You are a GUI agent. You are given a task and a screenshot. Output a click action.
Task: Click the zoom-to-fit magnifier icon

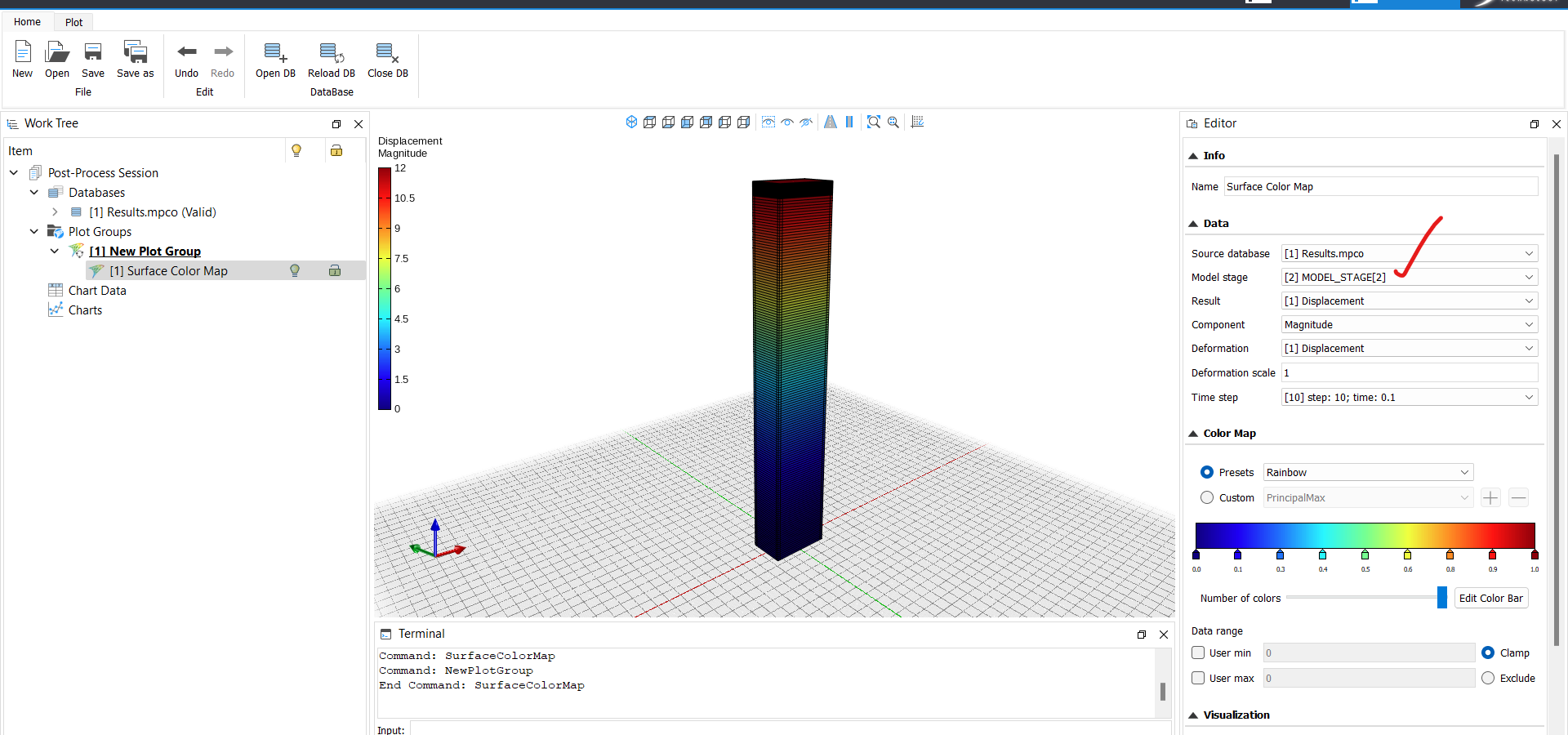[x=874, y=122]
